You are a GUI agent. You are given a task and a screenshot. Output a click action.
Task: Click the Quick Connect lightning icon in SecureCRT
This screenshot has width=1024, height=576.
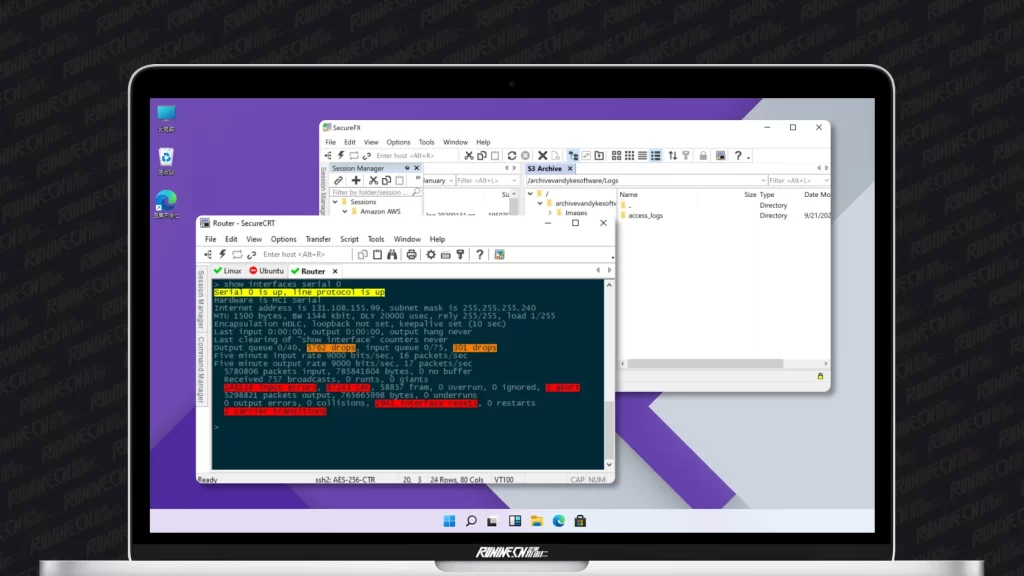pos(222,255)
